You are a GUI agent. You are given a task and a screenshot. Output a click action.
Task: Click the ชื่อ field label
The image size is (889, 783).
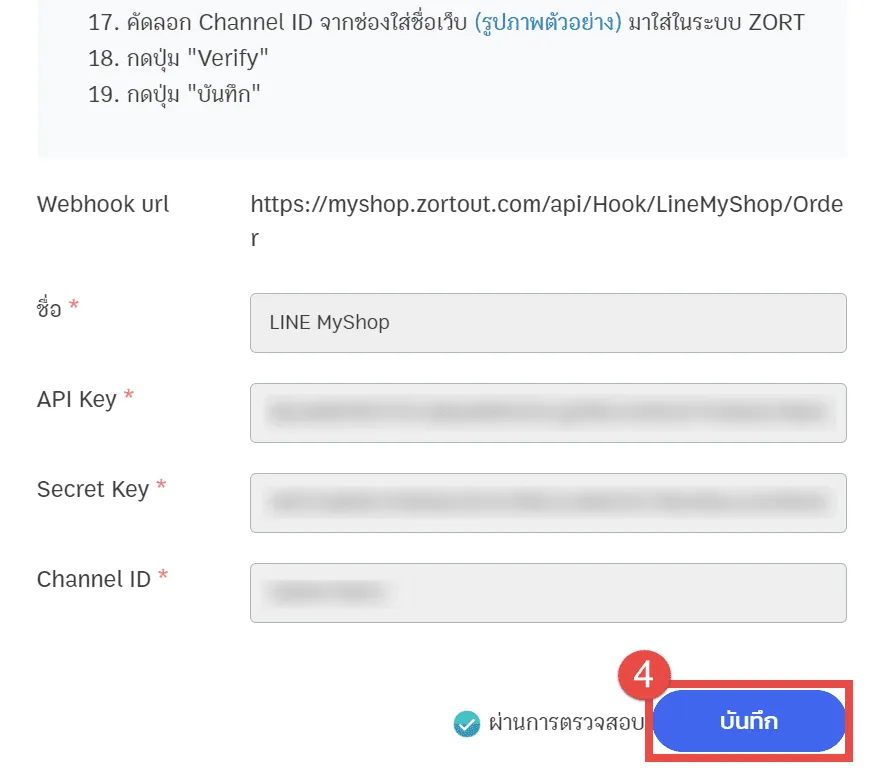(x=49, y=308)
